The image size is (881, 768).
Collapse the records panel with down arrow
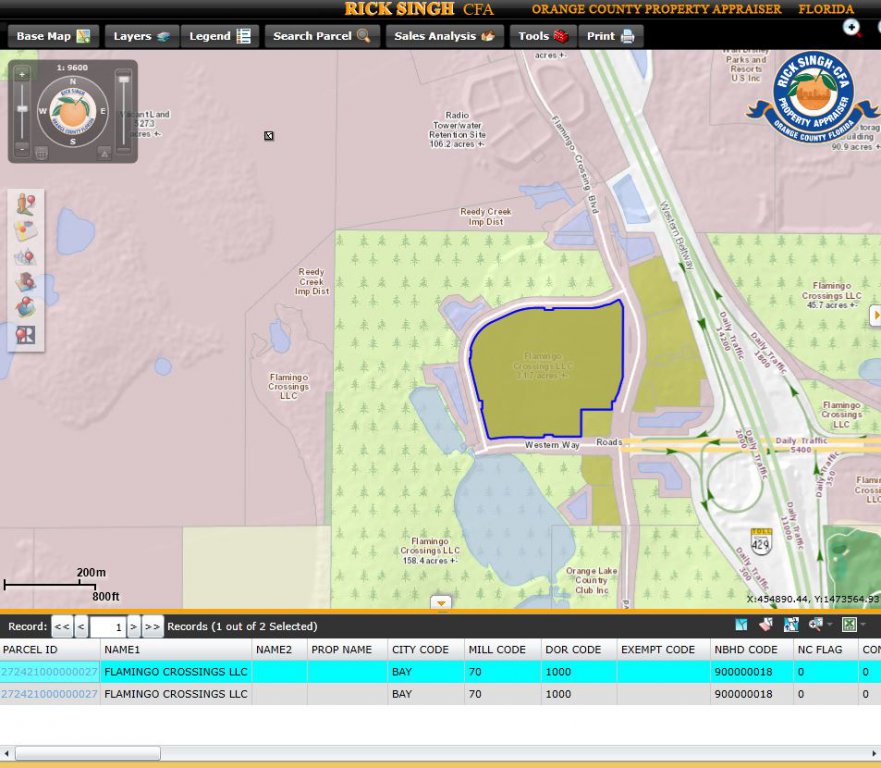point(441,602)
